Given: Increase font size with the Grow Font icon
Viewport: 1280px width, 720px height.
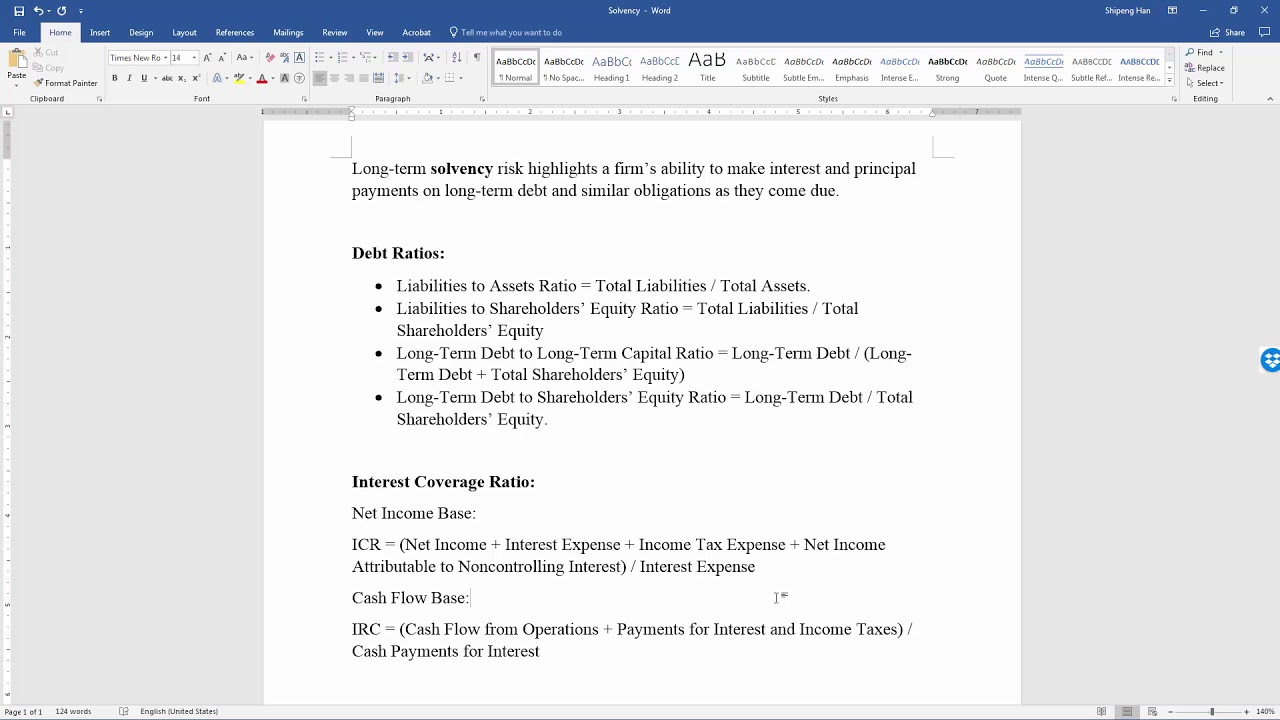Looking at the screenshot, I should tap(207, 57).
